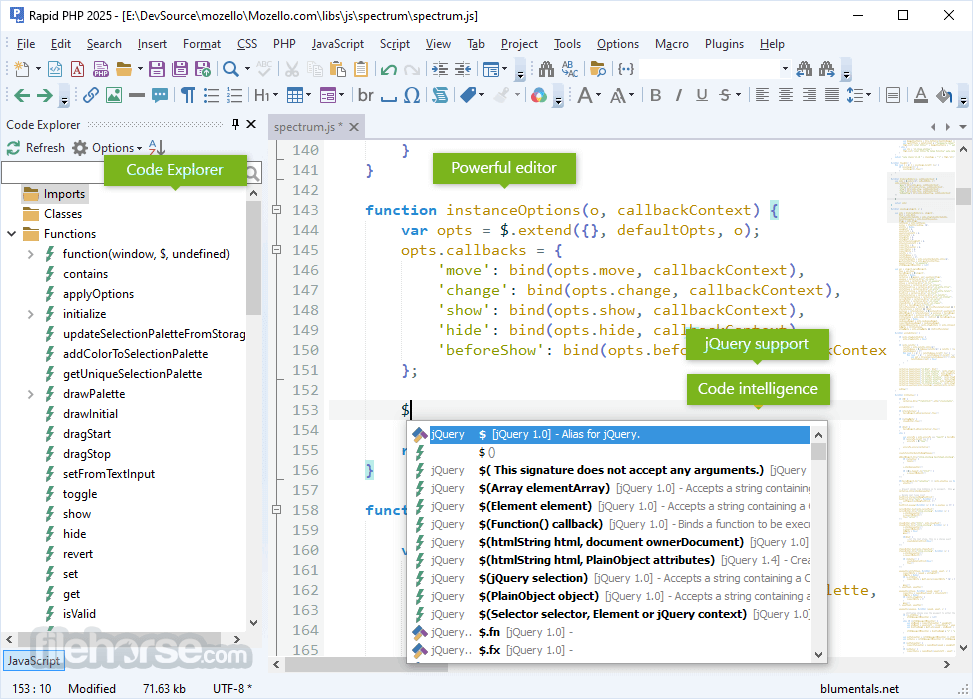Toggle Align Left

coord(763,95)
